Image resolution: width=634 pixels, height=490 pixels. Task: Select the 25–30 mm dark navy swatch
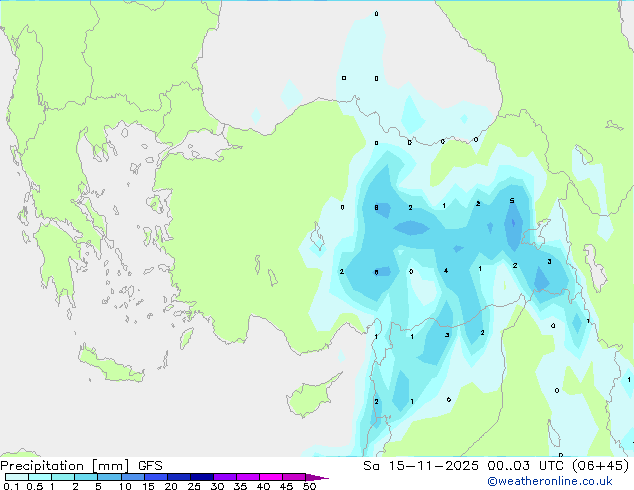tap(201, 477)
